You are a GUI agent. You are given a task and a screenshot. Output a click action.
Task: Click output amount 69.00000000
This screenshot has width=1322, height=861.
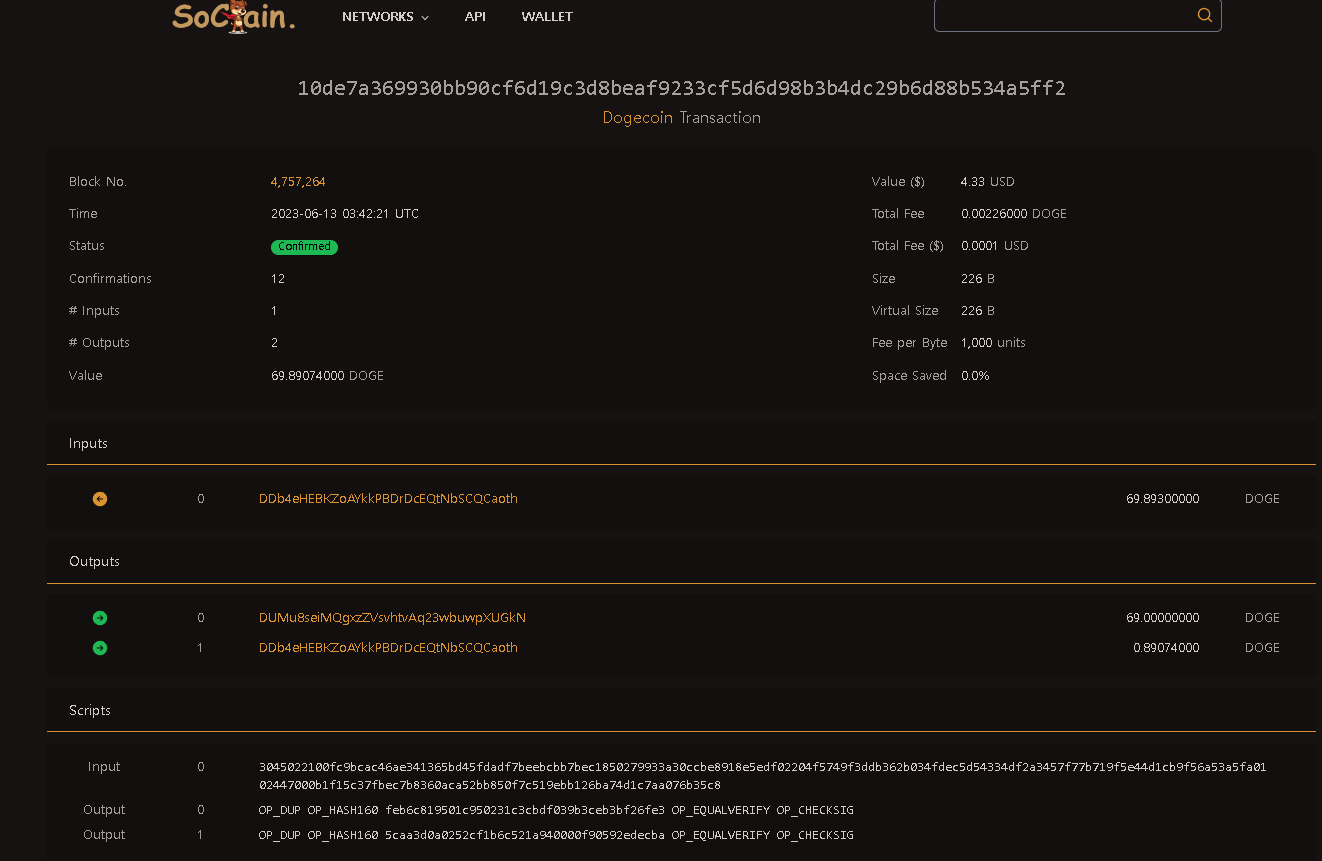1162,618
